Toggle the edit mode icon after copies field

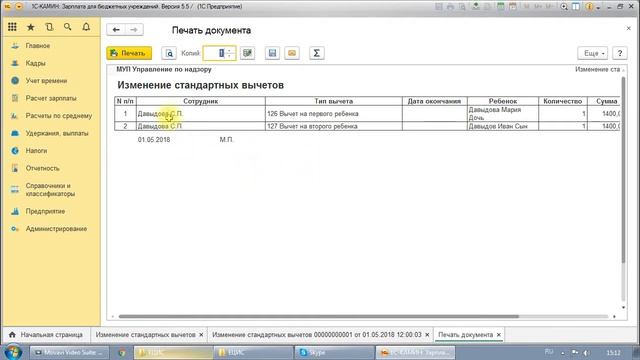point(247,53)
